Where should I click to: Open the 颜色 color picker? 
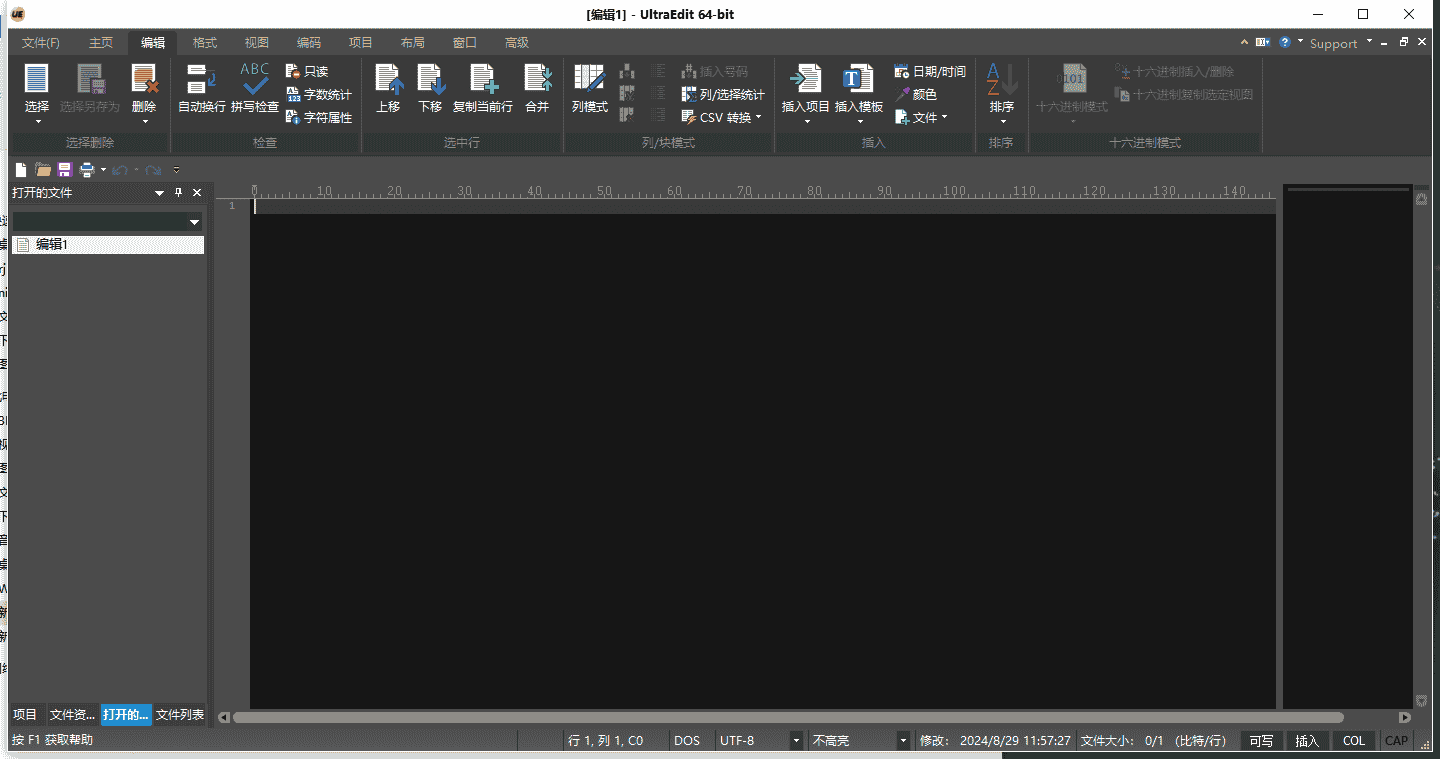click(916, 95)
